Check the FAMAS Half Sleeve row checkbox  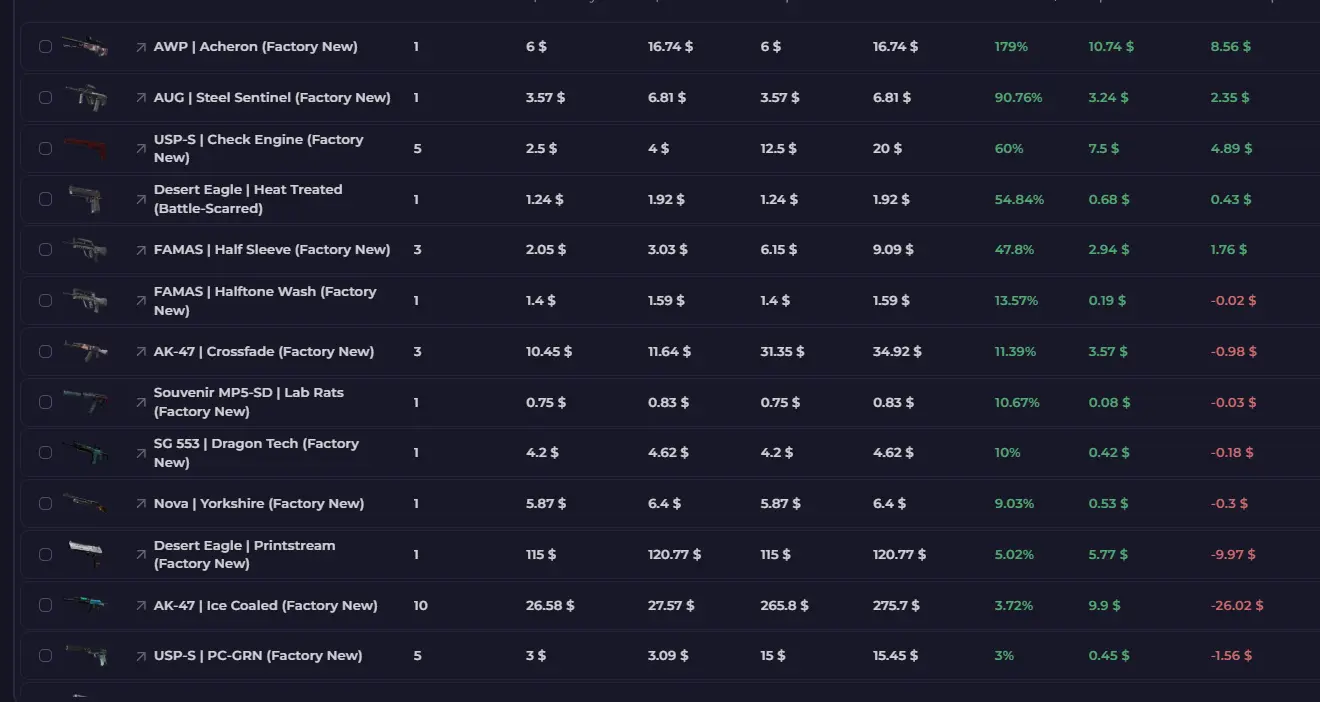pos(45,250)
